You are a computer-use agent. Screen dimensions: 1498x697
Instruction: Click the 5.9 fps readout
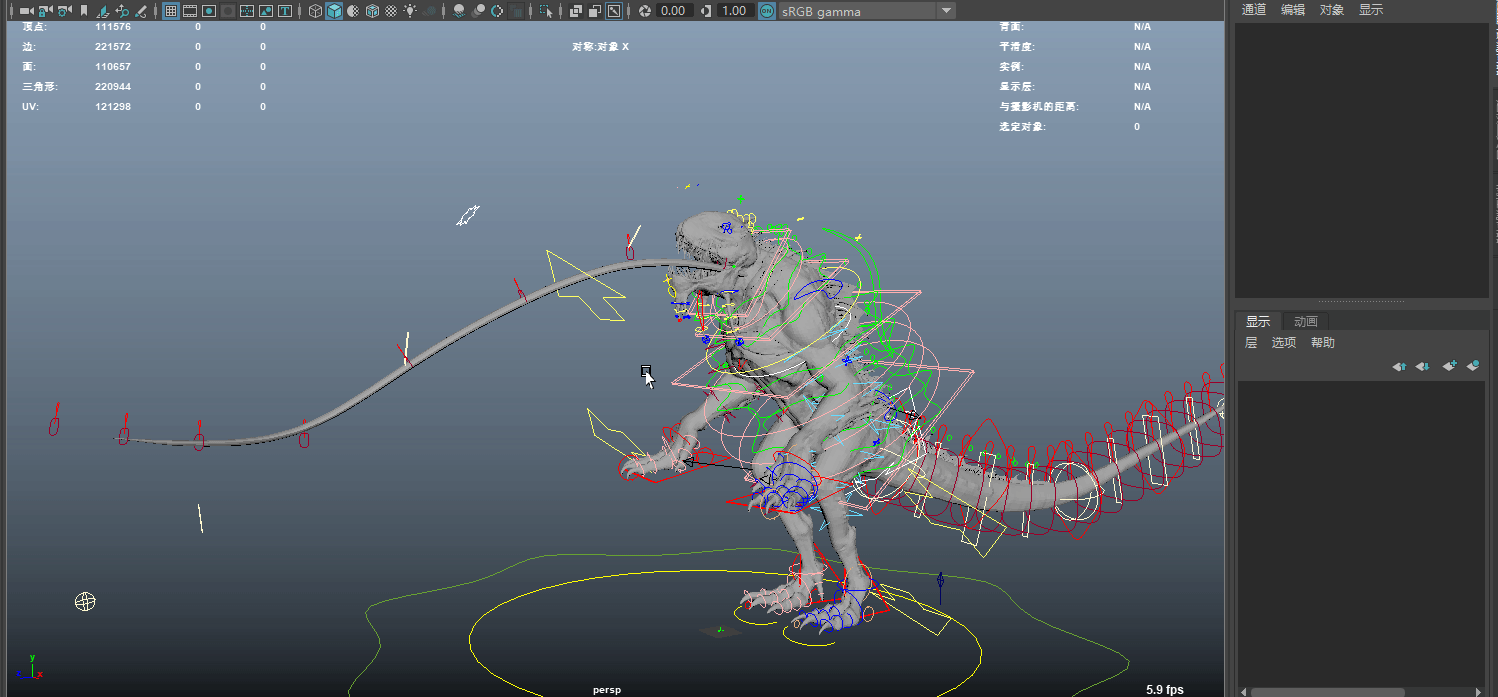click(x=1165, y=690)
